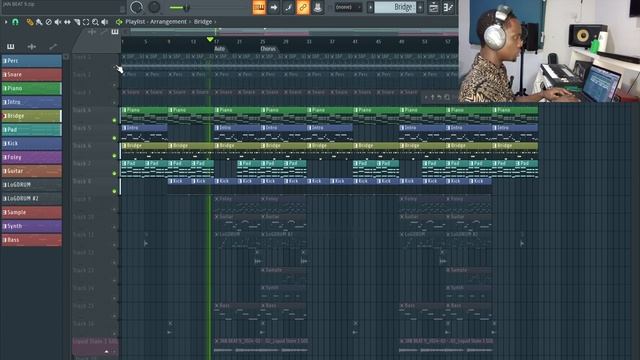
Task: Click the stamp icon in top toolbar
Action: pos(318,7)
